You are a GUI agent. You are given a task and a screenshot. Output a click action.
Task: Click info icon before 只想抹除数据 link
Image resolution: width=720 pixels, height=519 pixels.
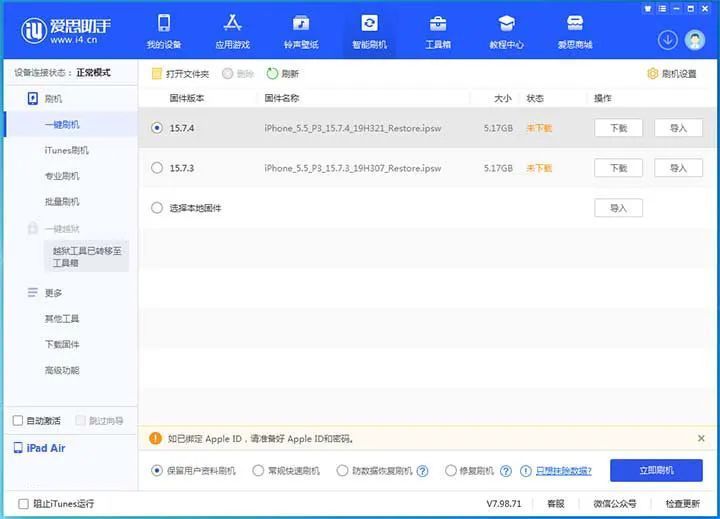525,471
